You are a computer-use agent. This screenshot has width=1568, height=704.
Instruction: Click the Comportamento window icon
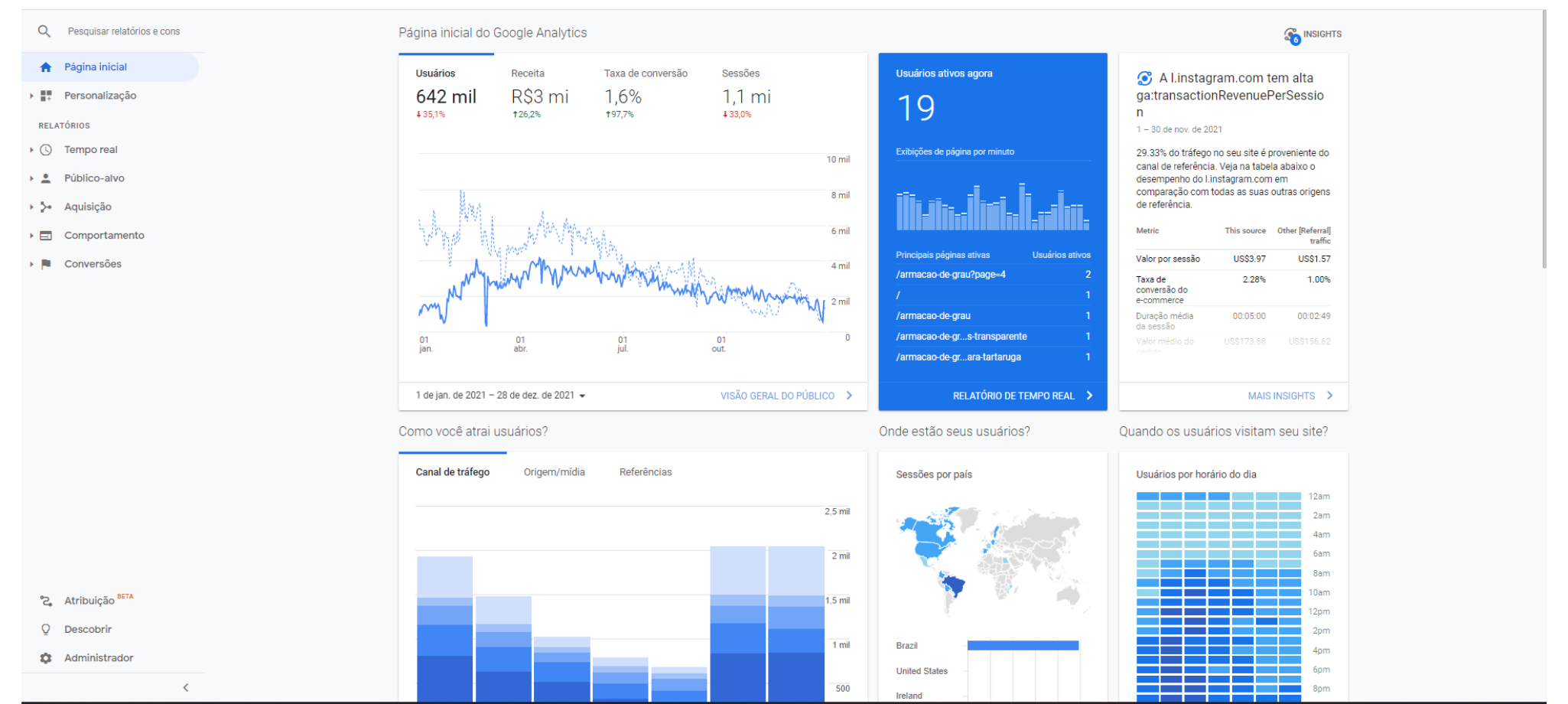46,236
